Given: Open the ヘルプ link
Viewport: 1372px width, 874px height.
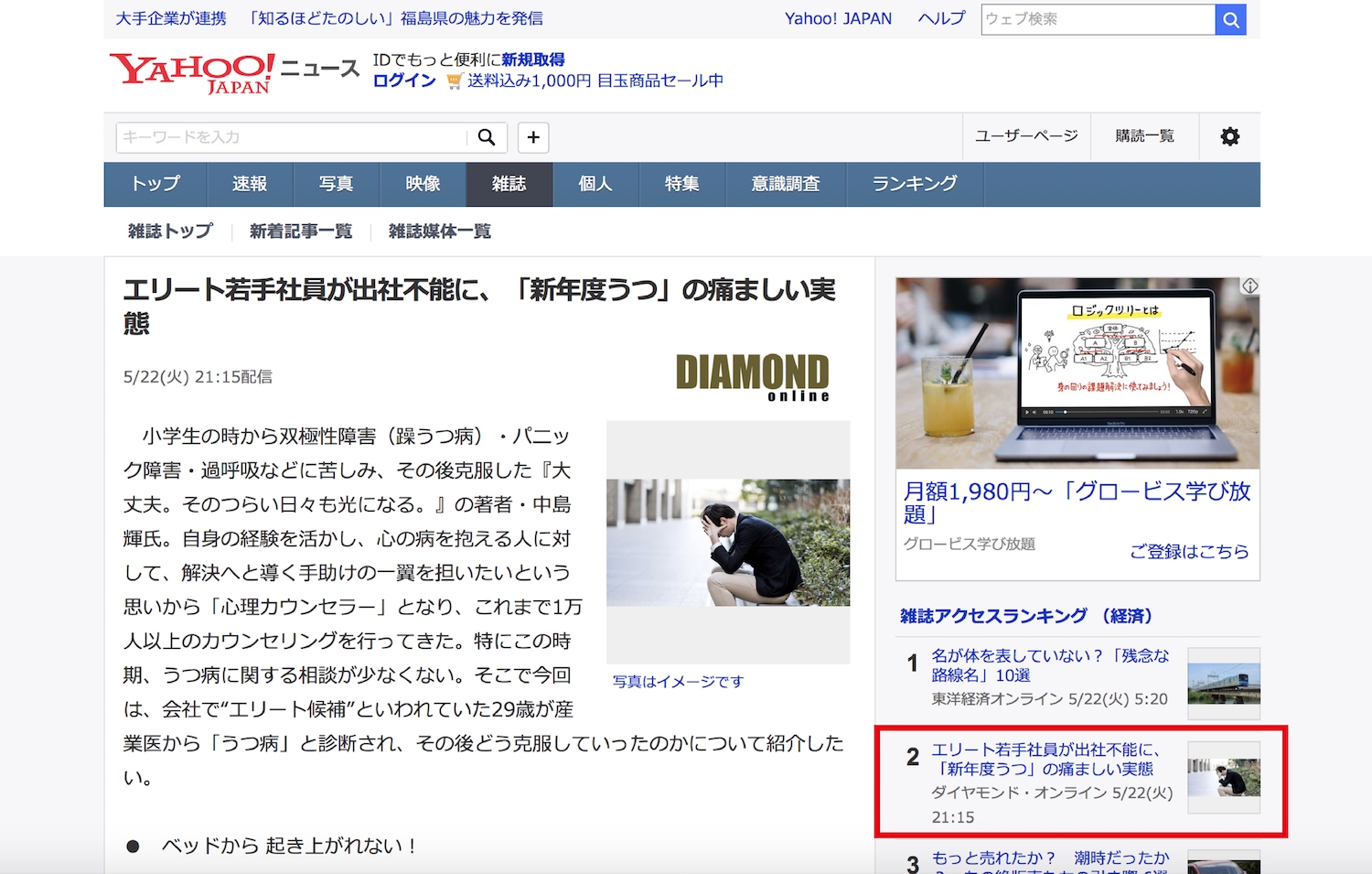Looking at the screenshot, I should click(941, 18).
